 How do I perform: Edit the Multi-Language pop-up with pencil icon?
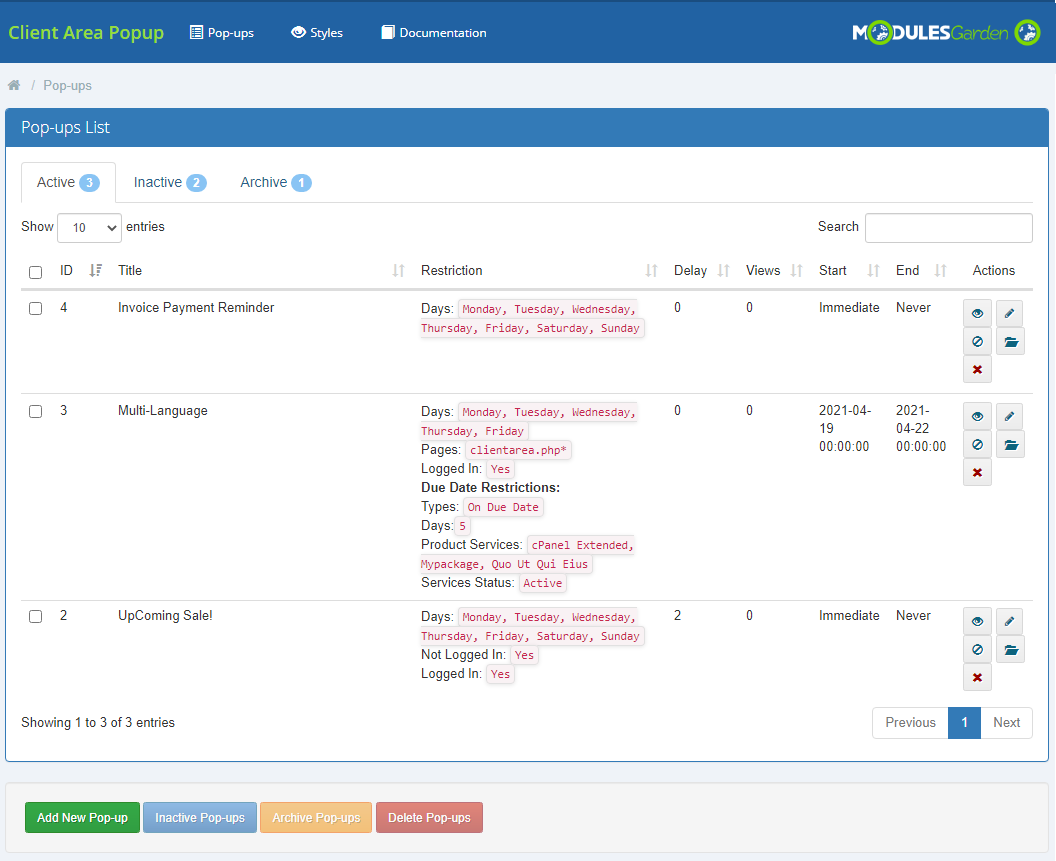1010,416
